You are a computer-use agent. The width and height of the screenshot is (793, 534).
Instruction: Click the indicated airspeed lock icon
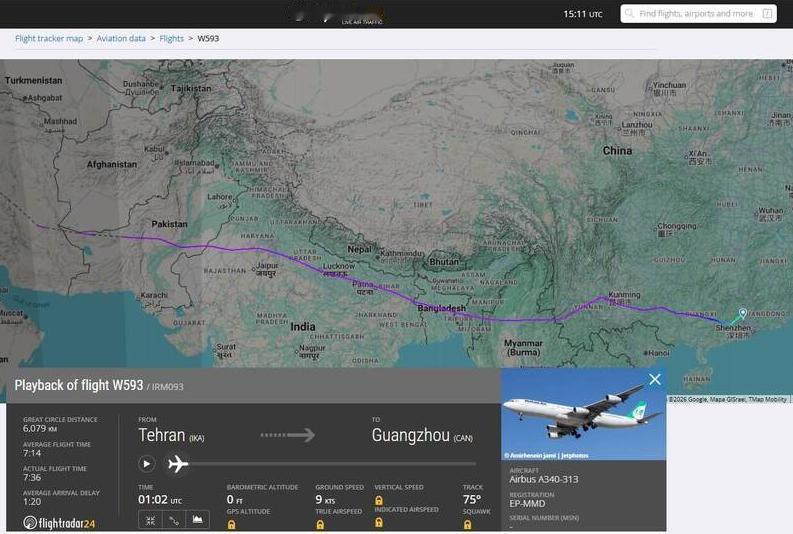(379, 522)
